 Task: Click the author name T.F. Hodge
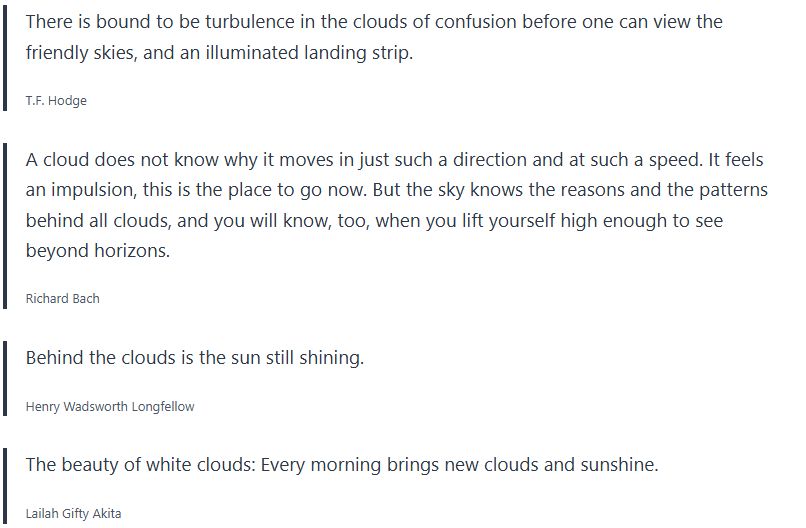tap(56, 101)
